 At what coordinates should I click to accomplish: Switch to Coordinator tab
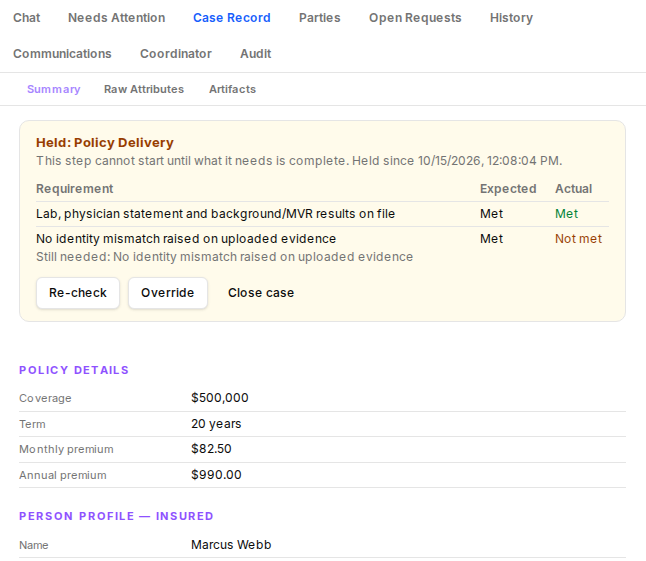176,54
